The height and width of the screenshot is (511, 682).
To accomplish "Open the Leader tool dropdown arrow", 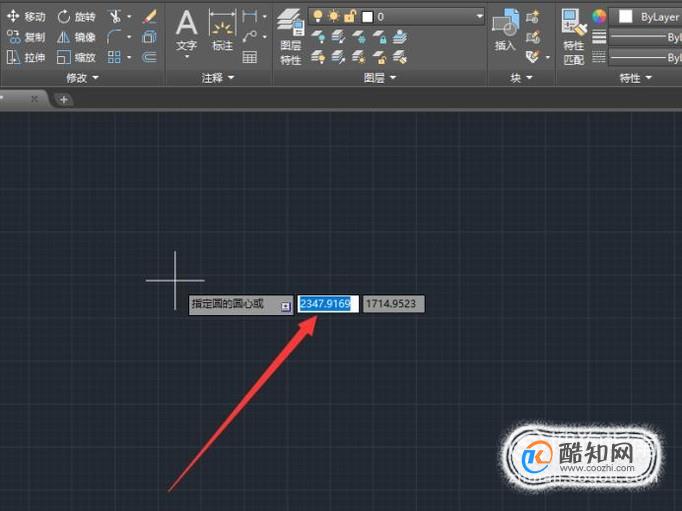I will coord(264,37).
